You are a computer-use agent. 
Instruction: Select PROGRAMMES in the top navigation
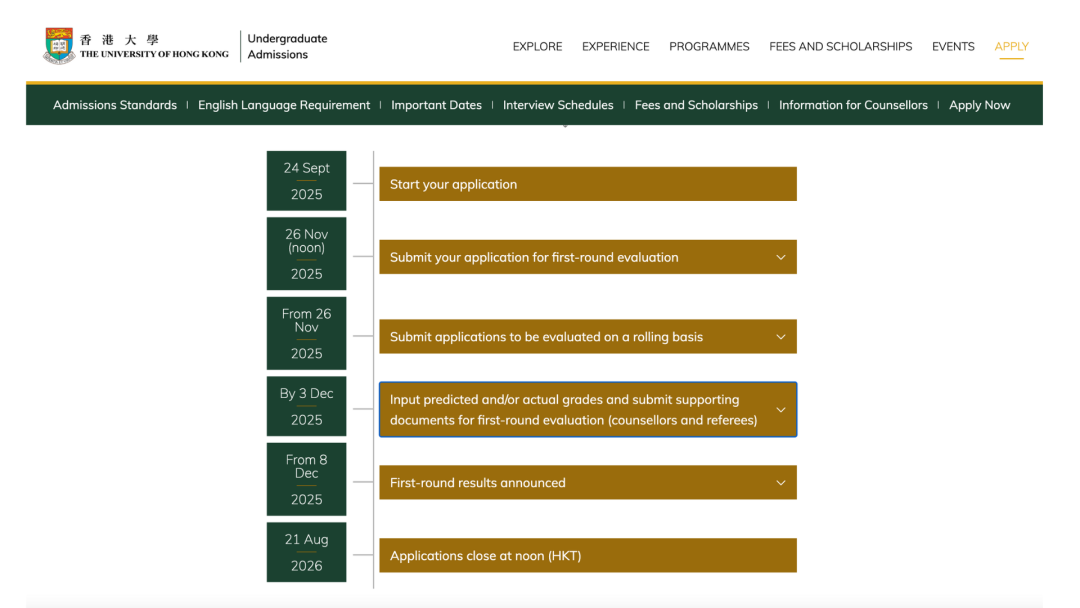[x=709, y=46]
